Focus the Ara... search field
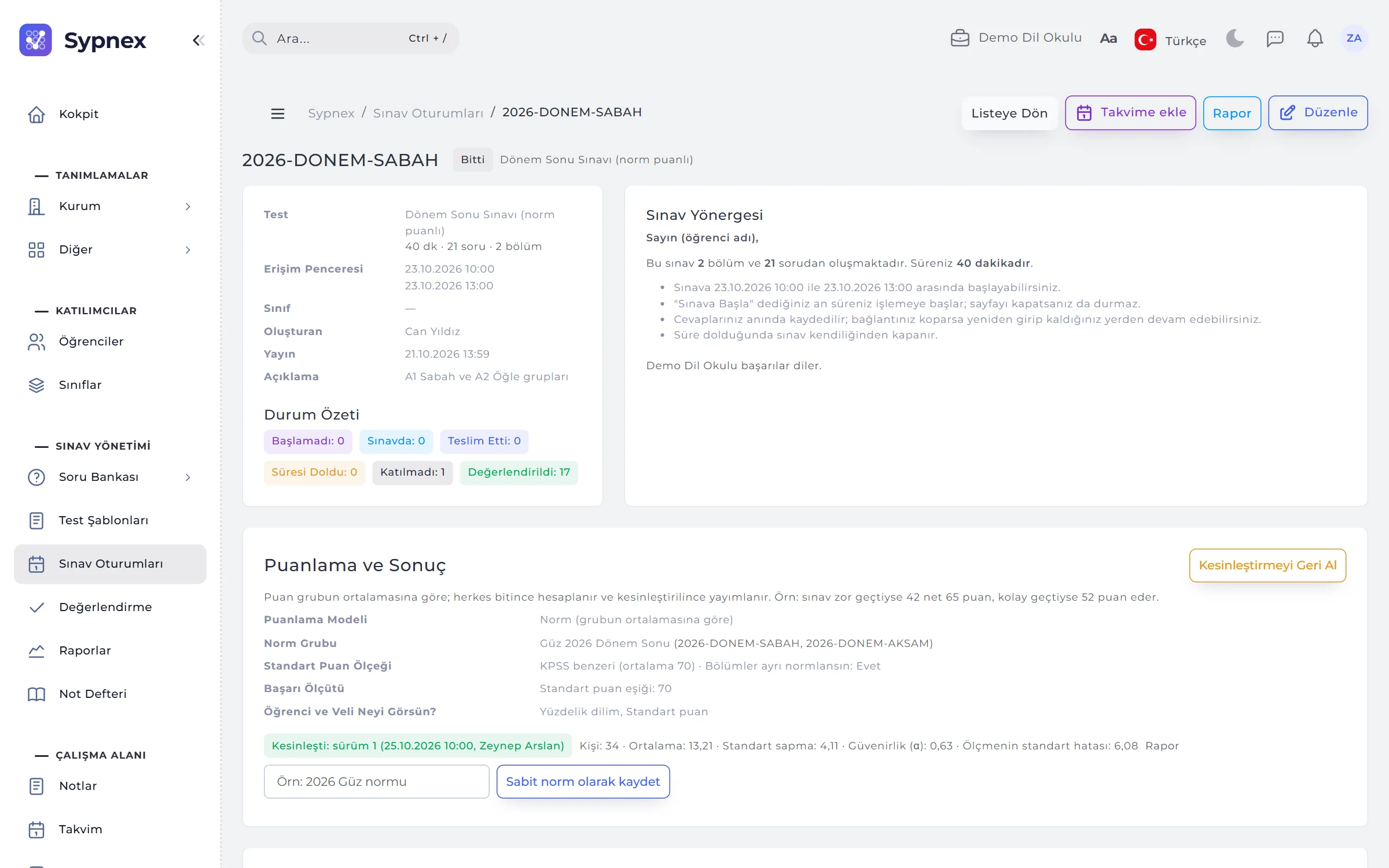 click(x=351, y=38)
